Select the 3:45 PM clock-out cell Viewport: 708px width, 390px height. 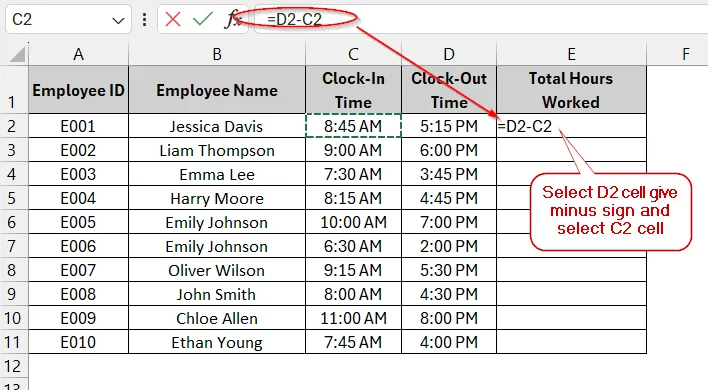click(x=449, y=174)
